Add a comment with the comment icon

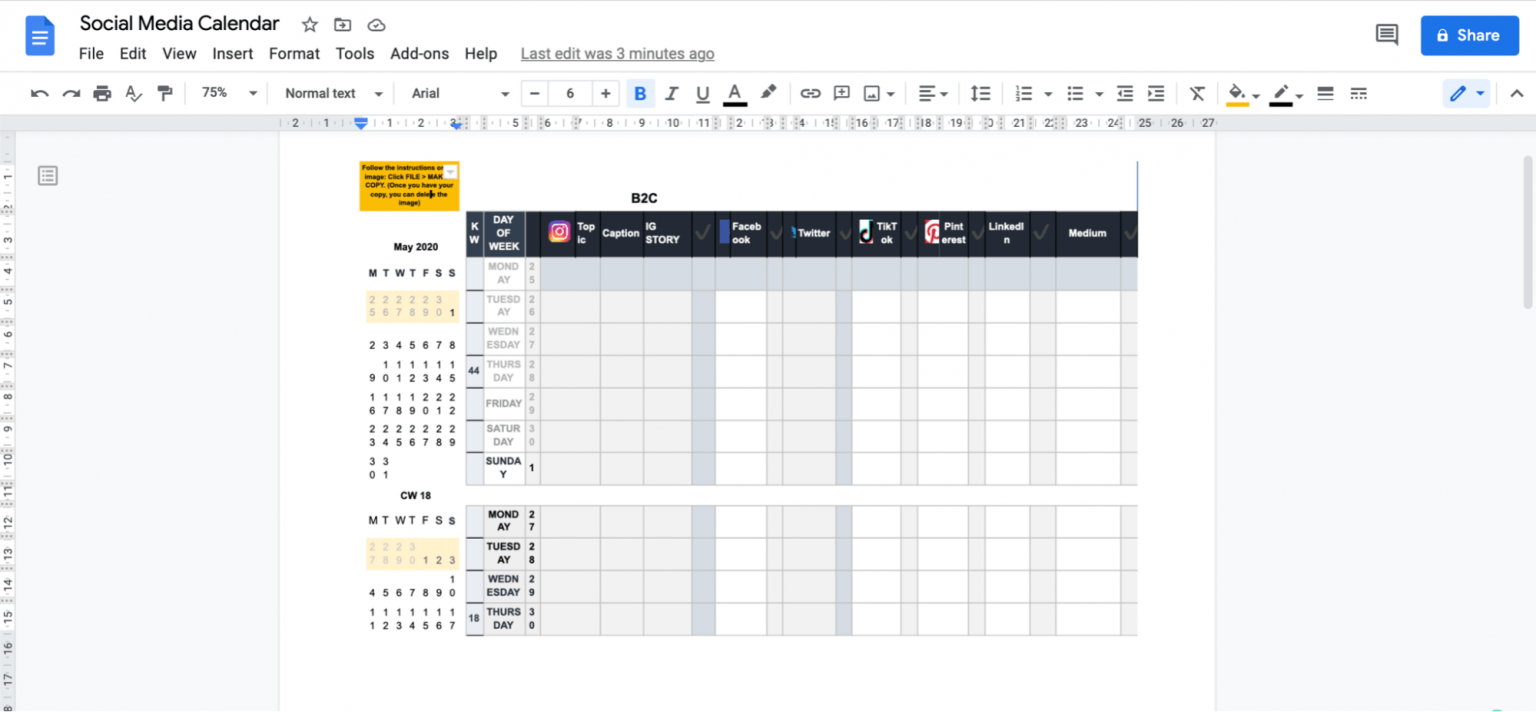coord(841,93)
